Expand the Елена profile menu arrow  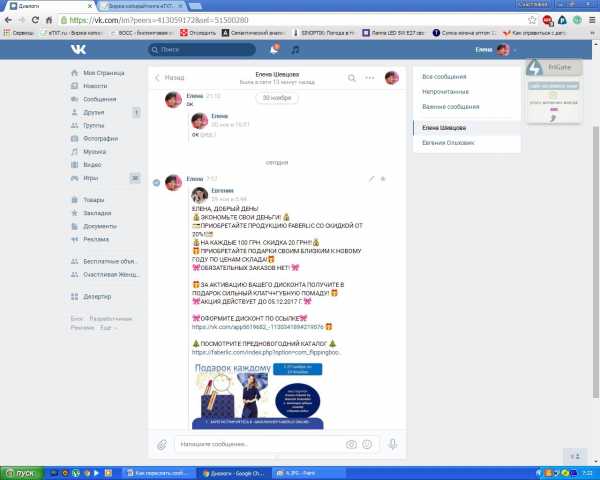pos(515,50)
